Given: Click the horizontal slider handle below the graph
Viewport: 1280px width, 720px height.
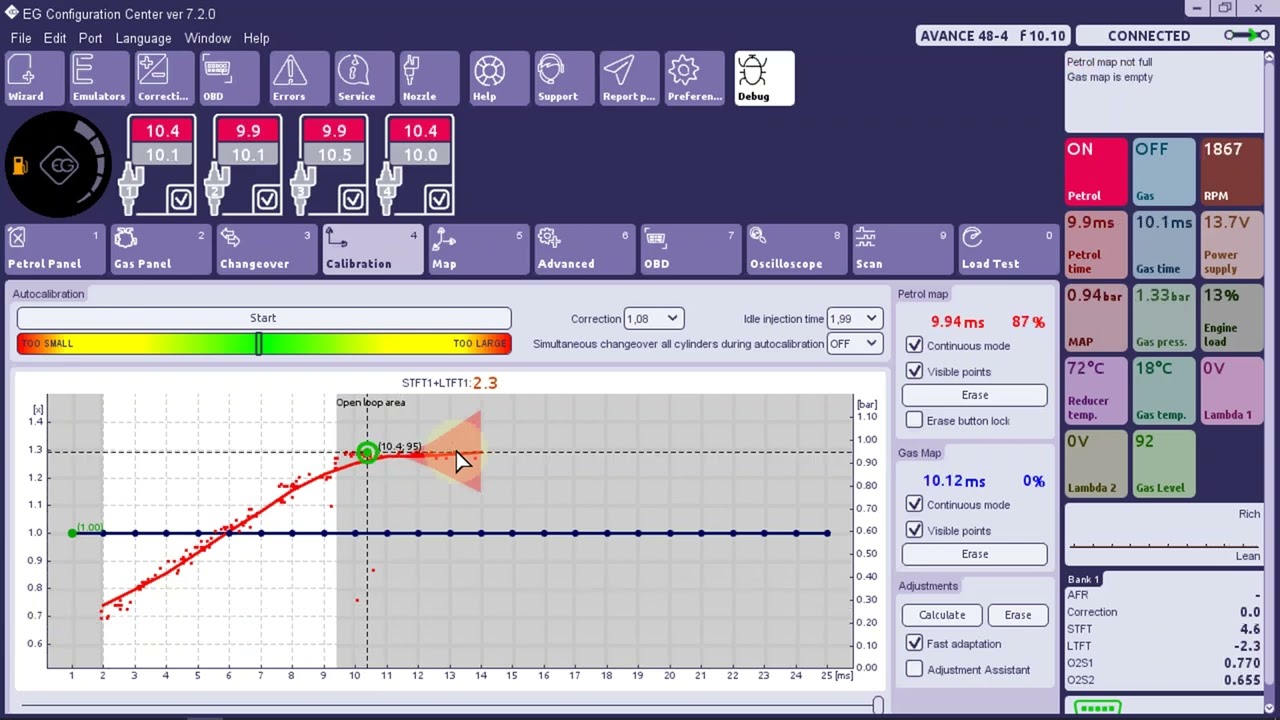Looking at the screenshot, I should coord(877,706).
